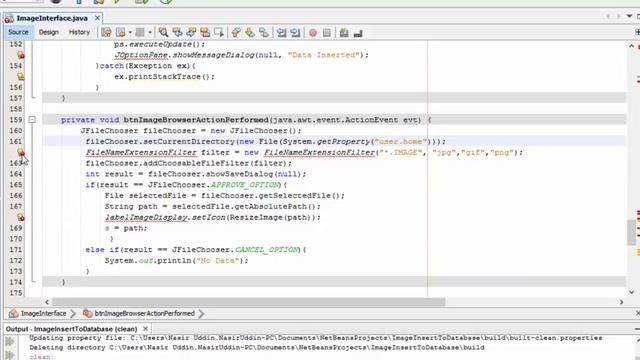
Task: Toggle Rectangular Selection icon
Action: pos(219,32)
